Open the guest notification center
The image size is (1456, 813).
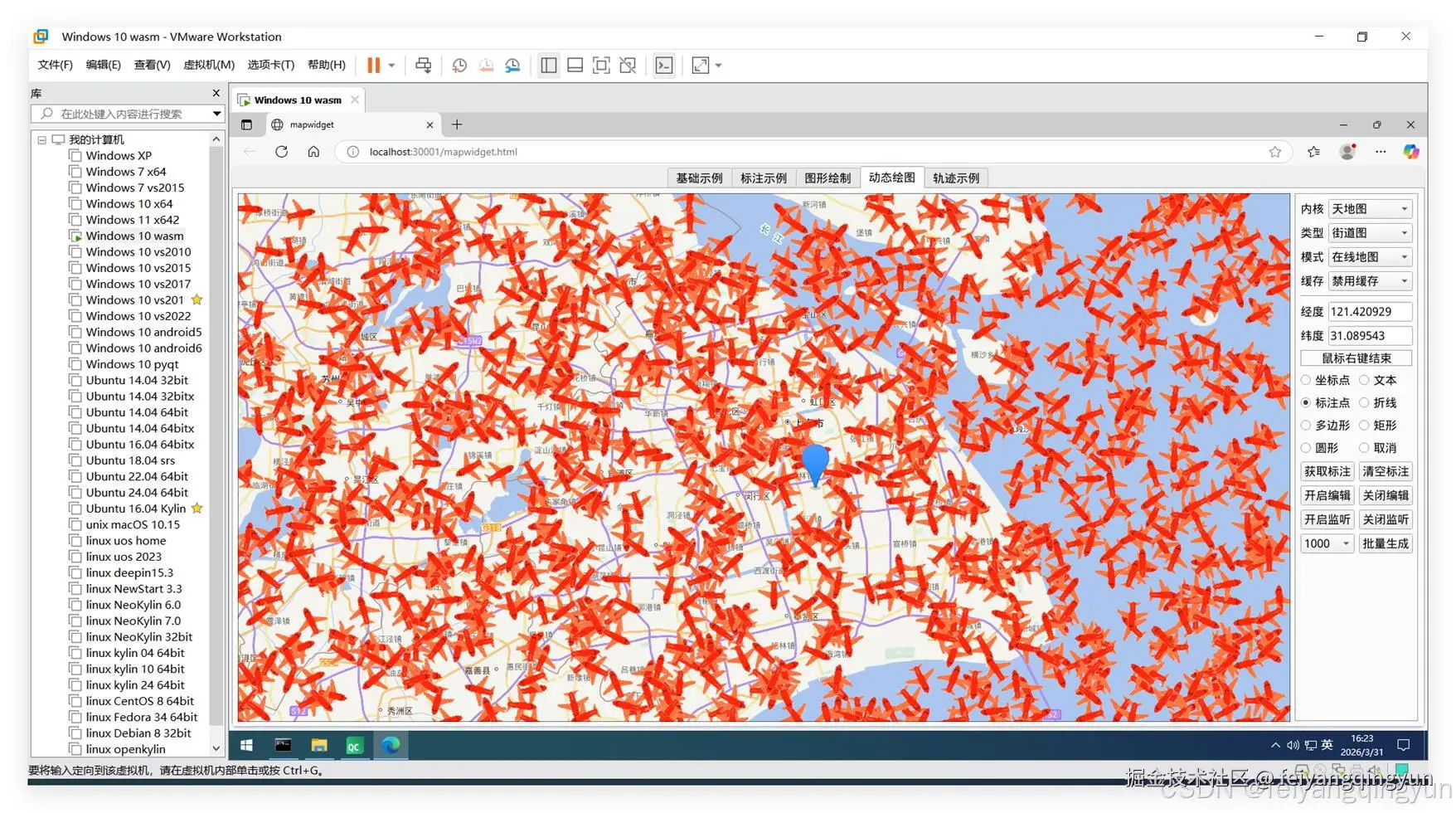1404,745
